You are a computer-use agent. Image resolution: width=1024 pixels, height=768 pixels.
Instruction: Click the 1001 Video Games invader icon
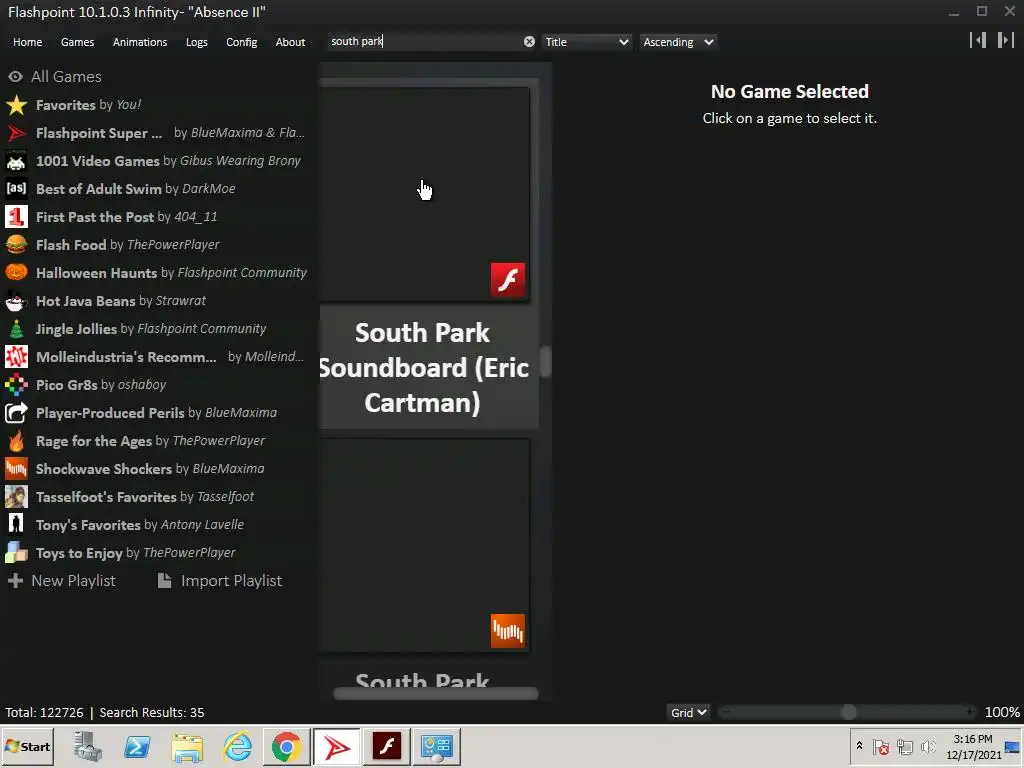[16, 161]
